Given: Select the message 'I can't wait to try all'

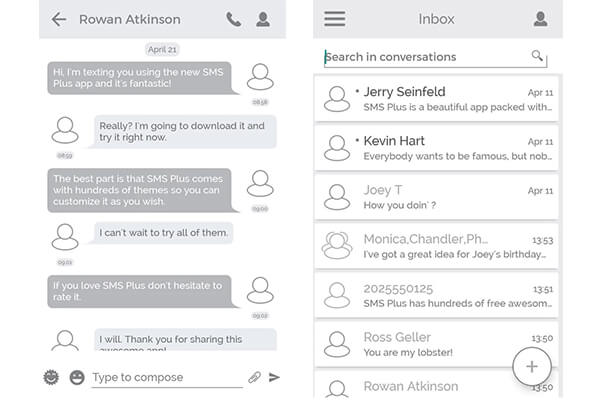Looking at the screenshot, I should coord(163,233).
